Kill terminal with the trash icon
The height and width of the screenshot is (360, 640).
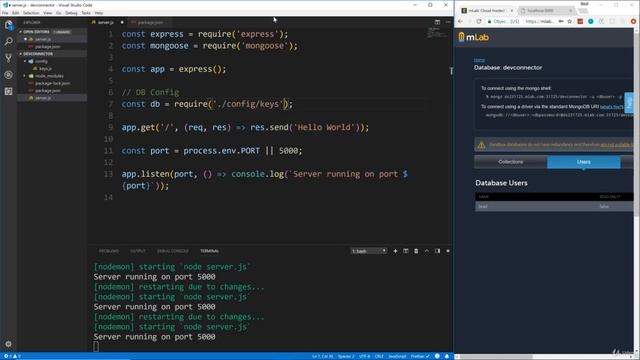(x=416, y=251)
